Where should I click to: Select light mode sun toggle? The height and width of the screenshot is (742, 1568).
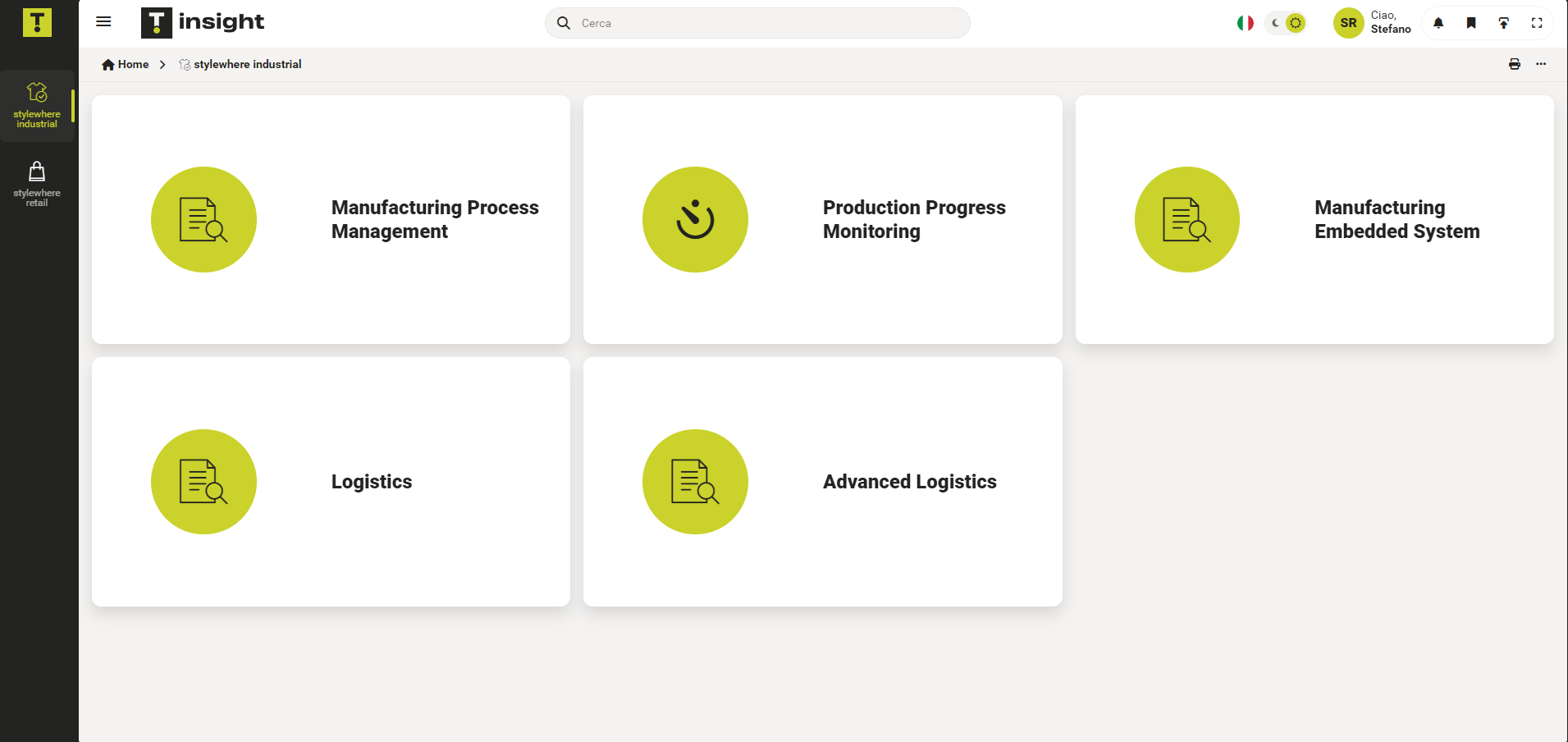[x=1296, y=23]
